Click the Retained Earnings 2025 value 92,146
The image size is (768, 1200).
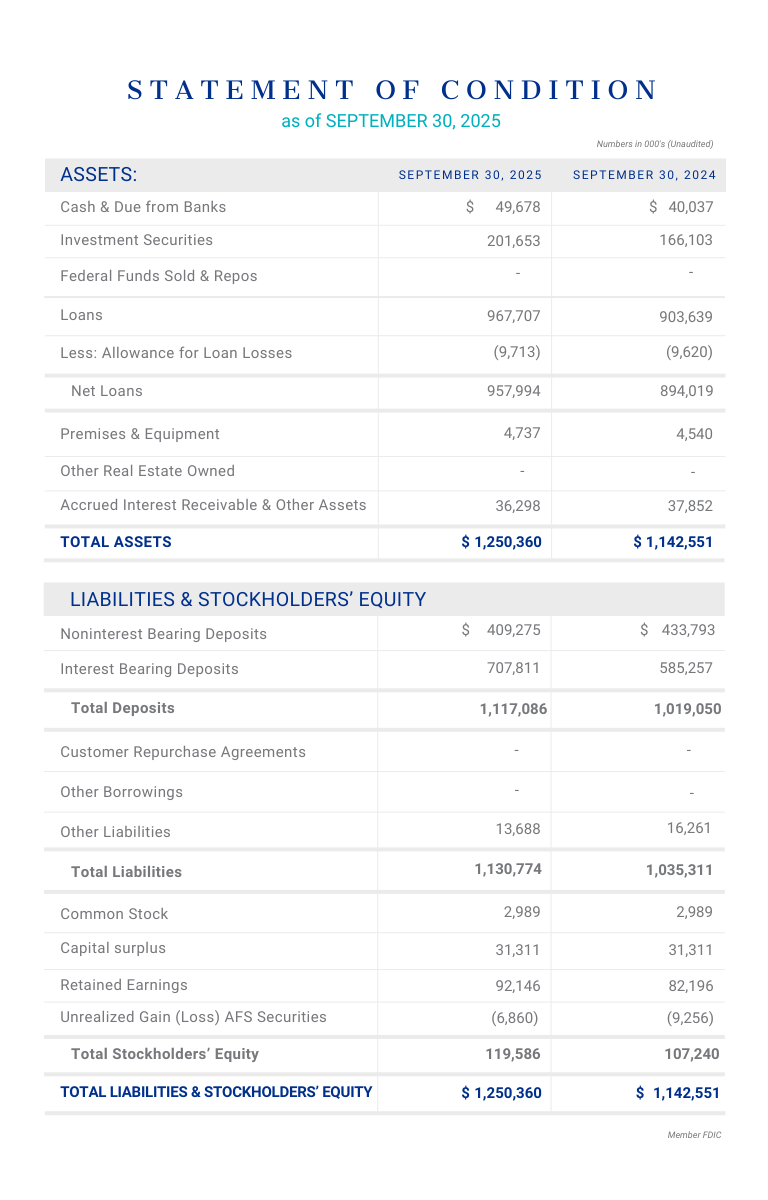[517, 986]
